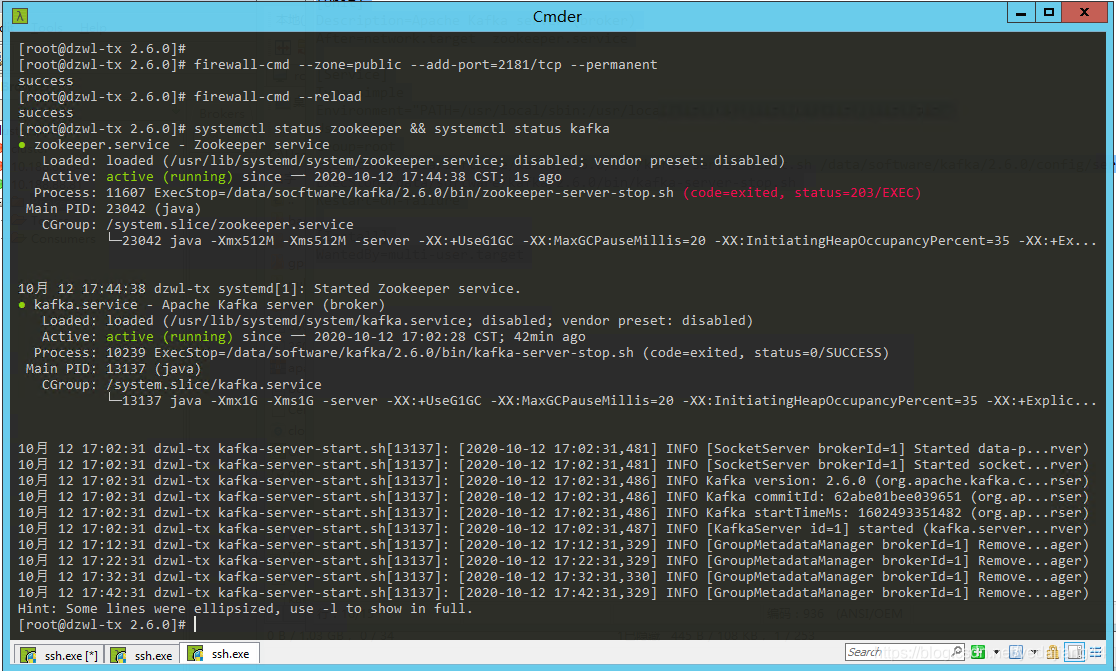Image resolution: width=1116 pixels, height=671 pixels.
Task: Select the active rightmost ssh.exe tab
Action: [219, 653]
